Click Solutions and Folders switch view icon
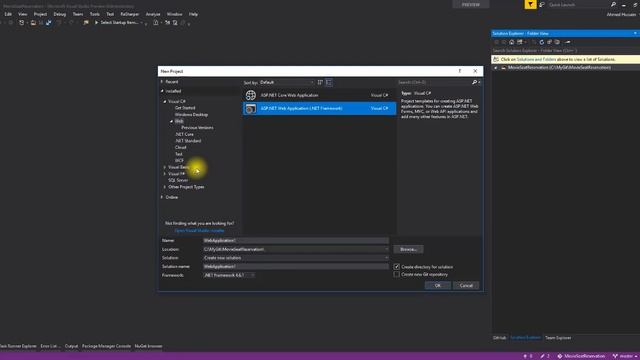 click(x=520, y=42)
